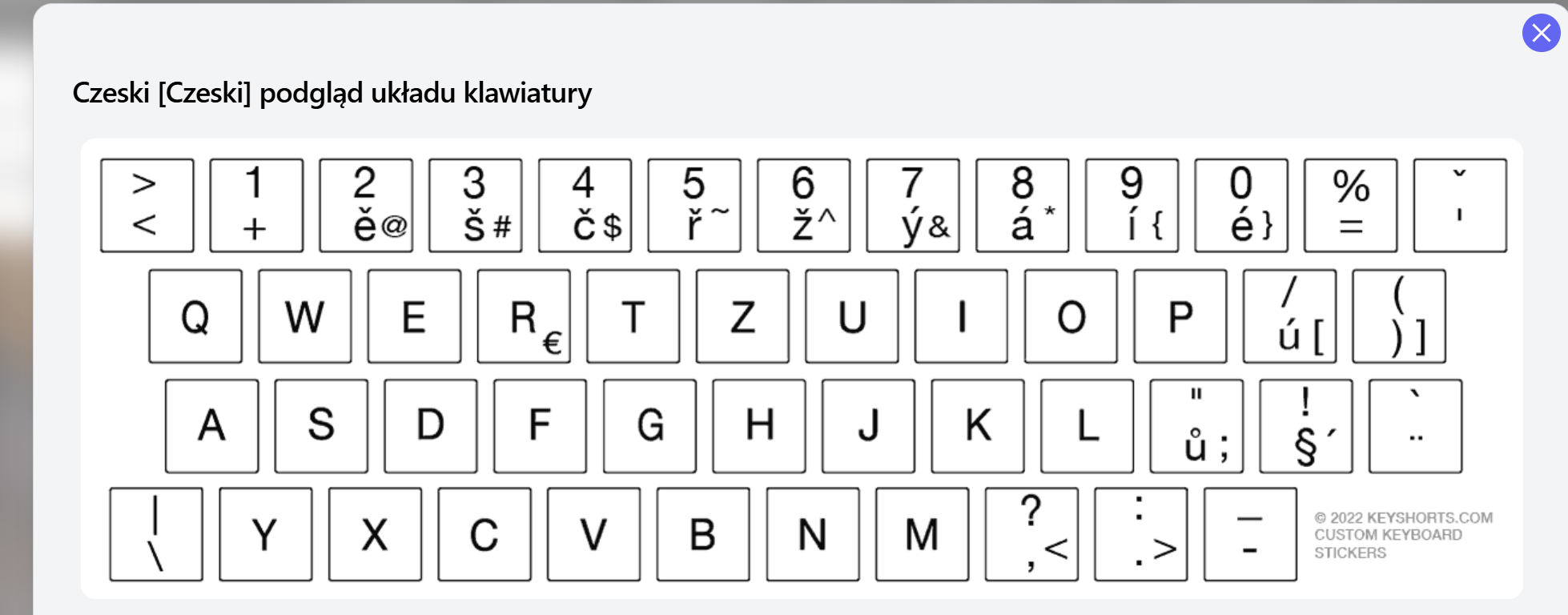Screen dimensions: 1568x615
Task: Click the Q key on the keyboard preview
Action: pos(195,316)
